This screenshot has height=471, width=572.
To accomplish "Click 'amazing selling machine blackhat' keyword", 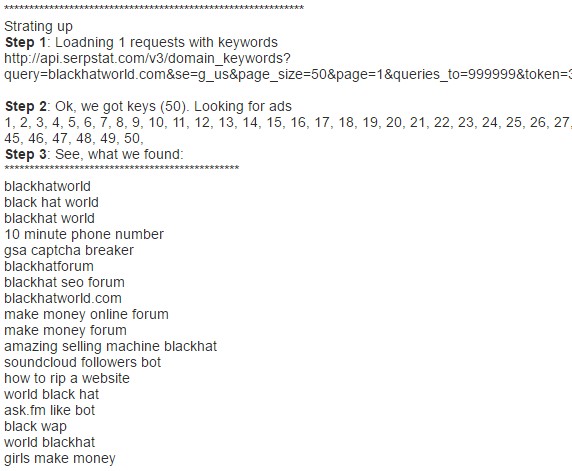I will click(111, 346).
